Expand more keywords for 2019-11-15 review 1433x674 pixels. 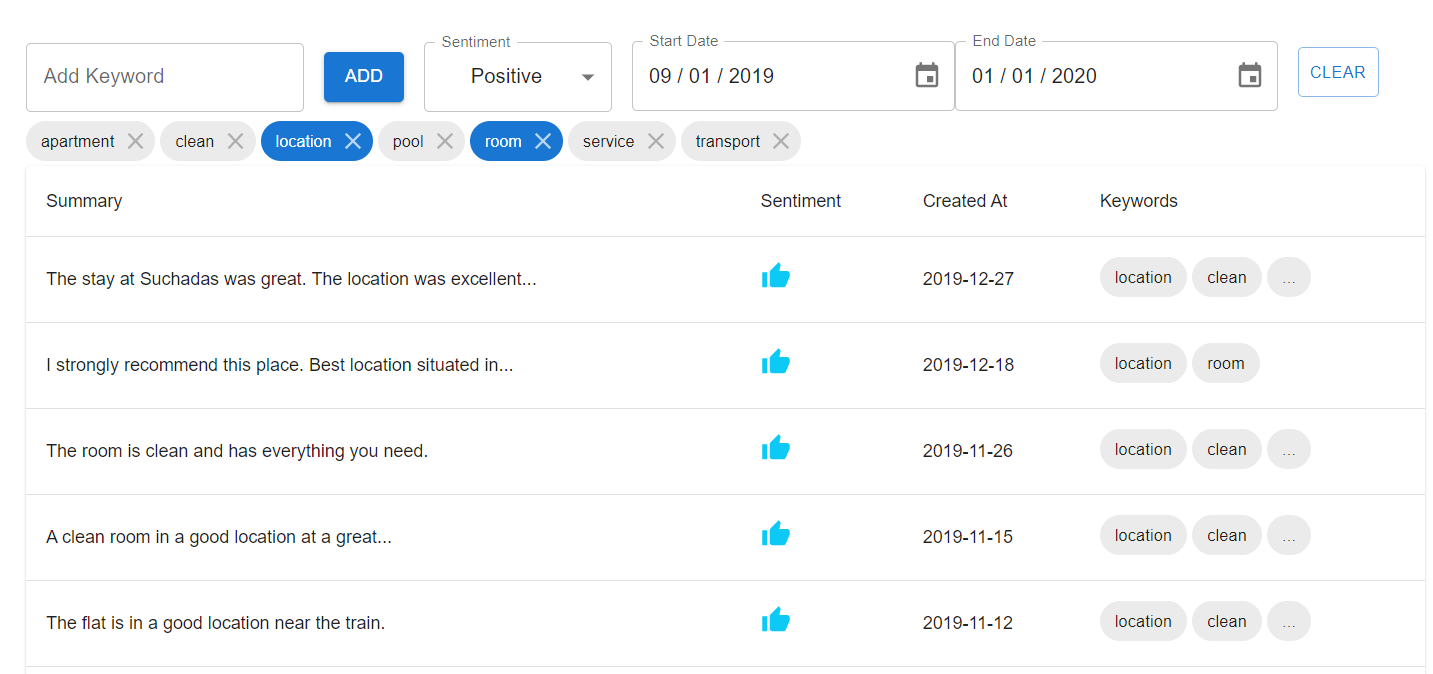(x=1289, y=536)
